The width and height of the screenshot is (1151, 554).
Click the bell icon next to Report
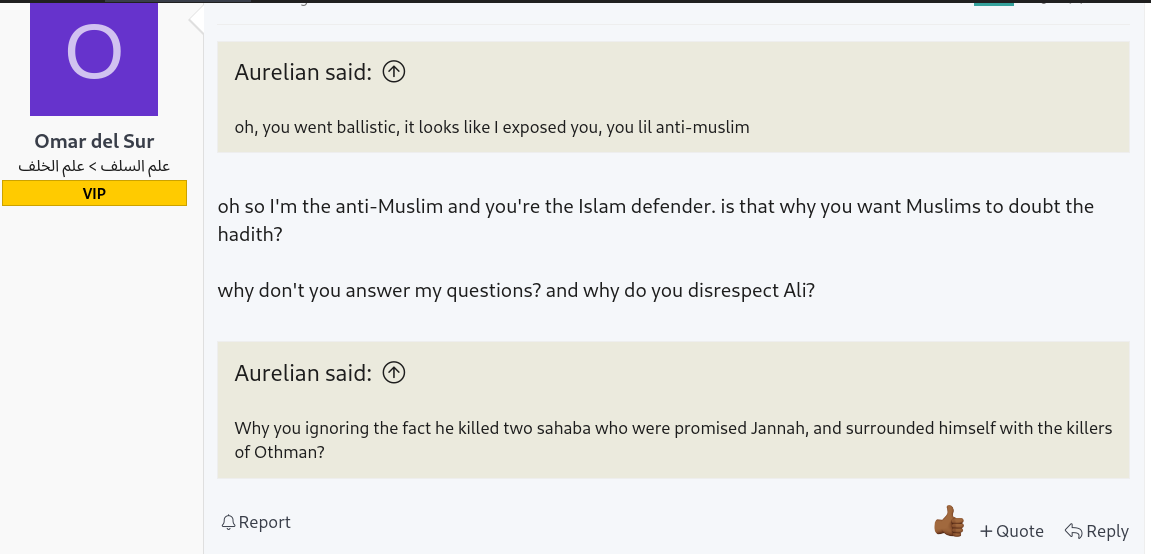[x=228, y=522]
